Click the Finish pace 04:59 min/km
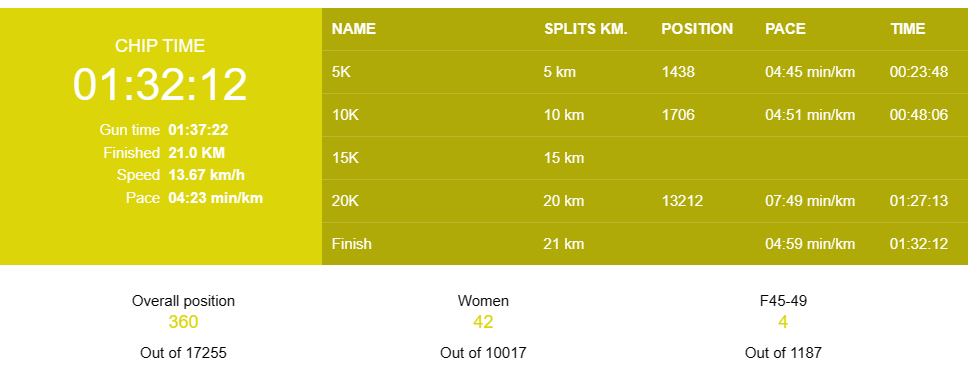The width and height of the screenshot is (968, 389). pos(810,243)
